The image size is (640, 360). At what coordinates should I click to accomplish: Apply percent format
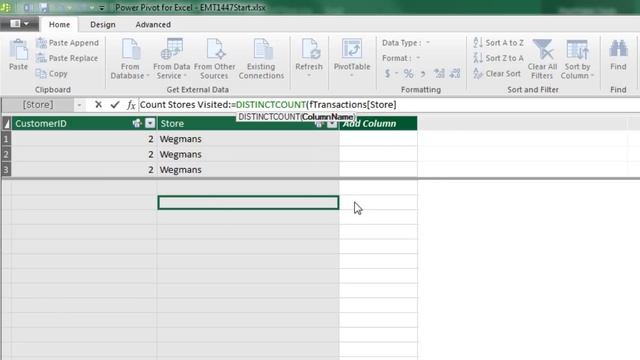(x=409, y=74)
